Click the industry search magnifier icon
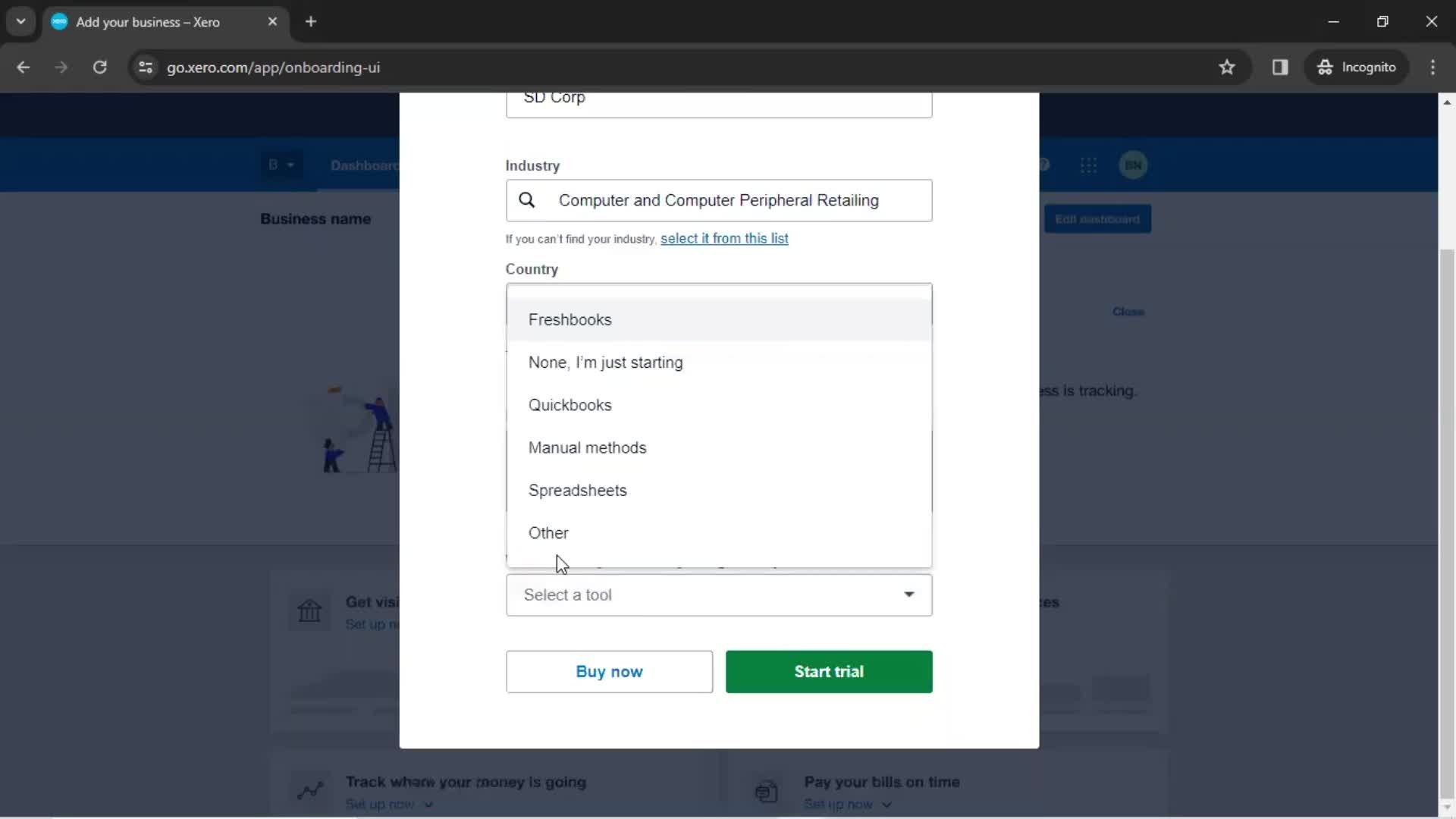Image resolution: width=1456 pixels, height=819 pixels. (526, 200)
